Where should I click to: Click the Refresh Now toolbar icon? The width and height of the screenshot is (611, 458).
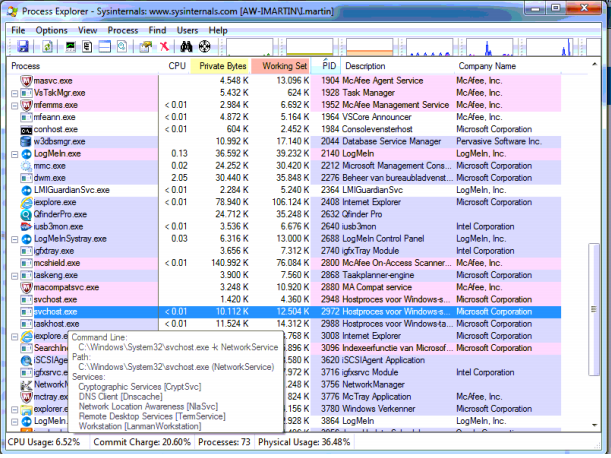click(x=47, y=46)
